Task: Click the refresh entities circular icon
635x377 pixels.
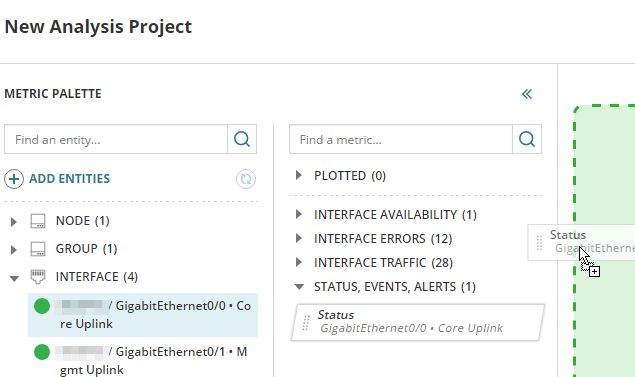Action: [x=246, y=179]
